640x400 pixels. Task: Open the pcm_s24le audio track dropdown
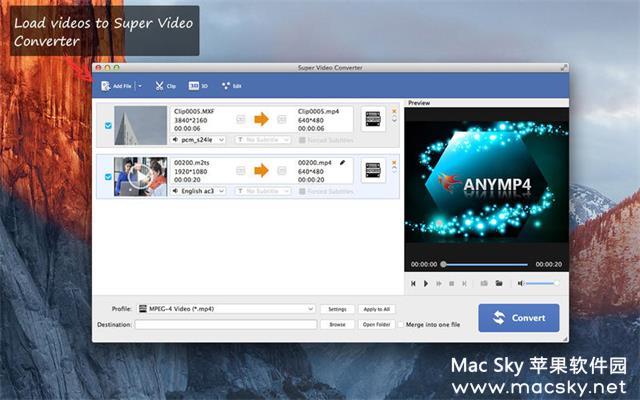click(198, 140)
